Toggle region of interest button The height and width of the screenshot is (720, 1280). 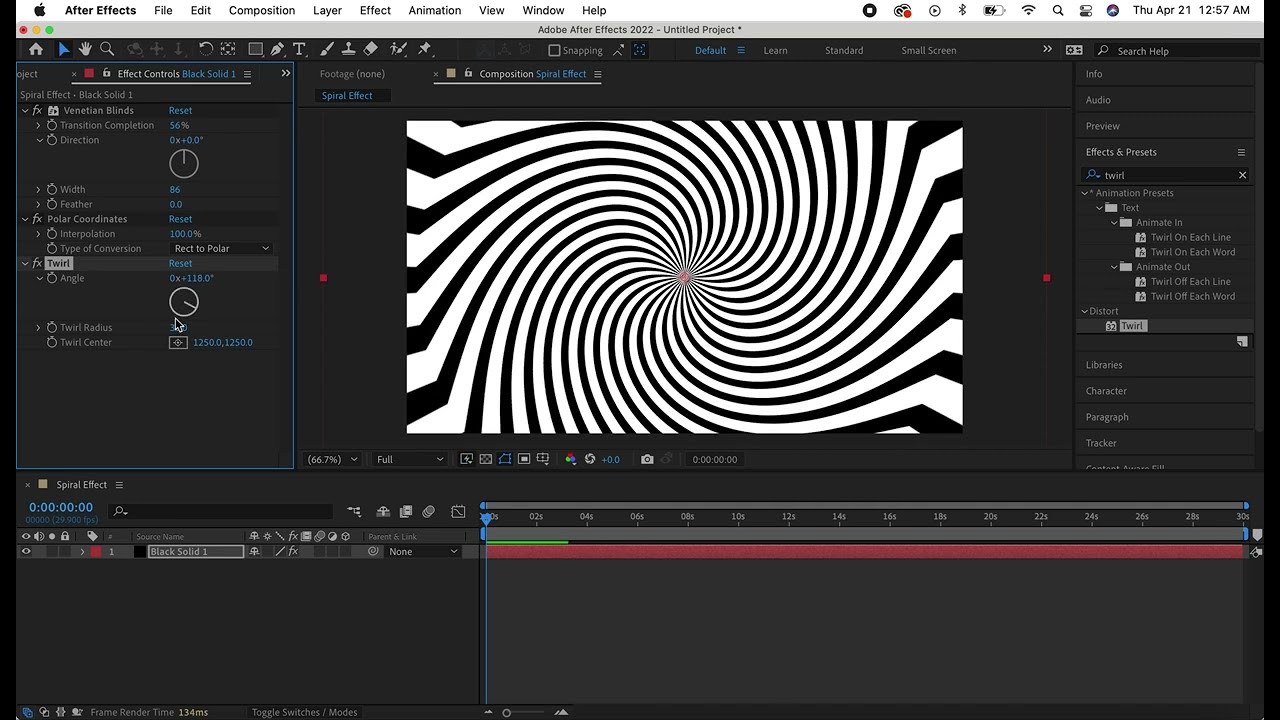tap(524, 459)
